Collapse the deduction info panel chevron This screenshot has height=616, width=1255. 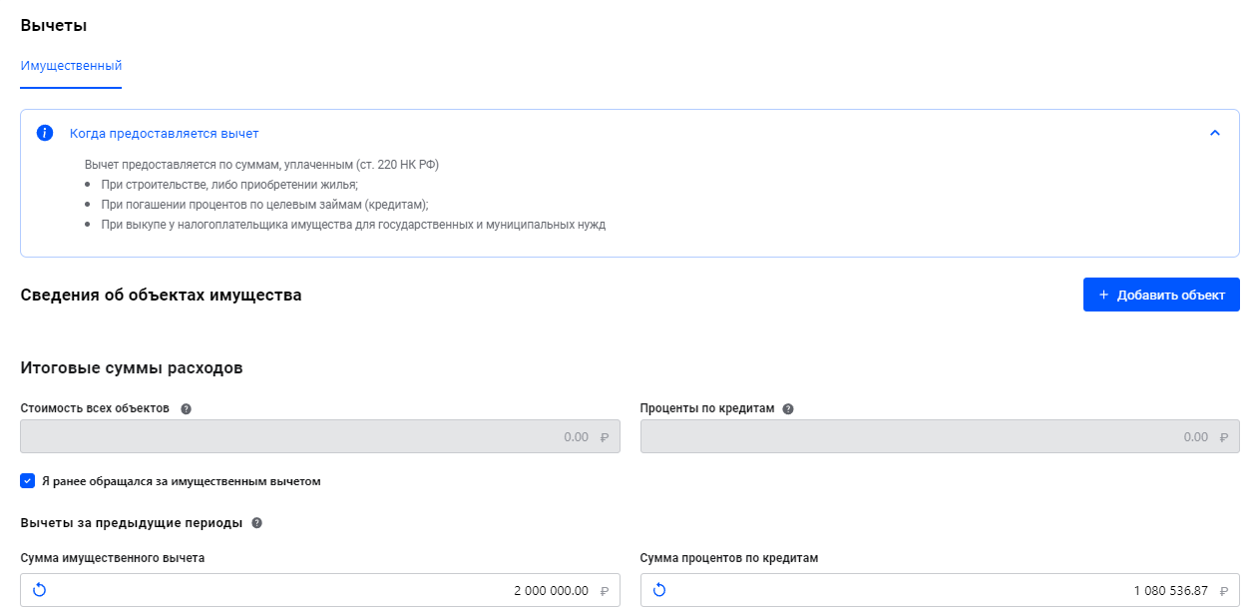[1215, 133]
